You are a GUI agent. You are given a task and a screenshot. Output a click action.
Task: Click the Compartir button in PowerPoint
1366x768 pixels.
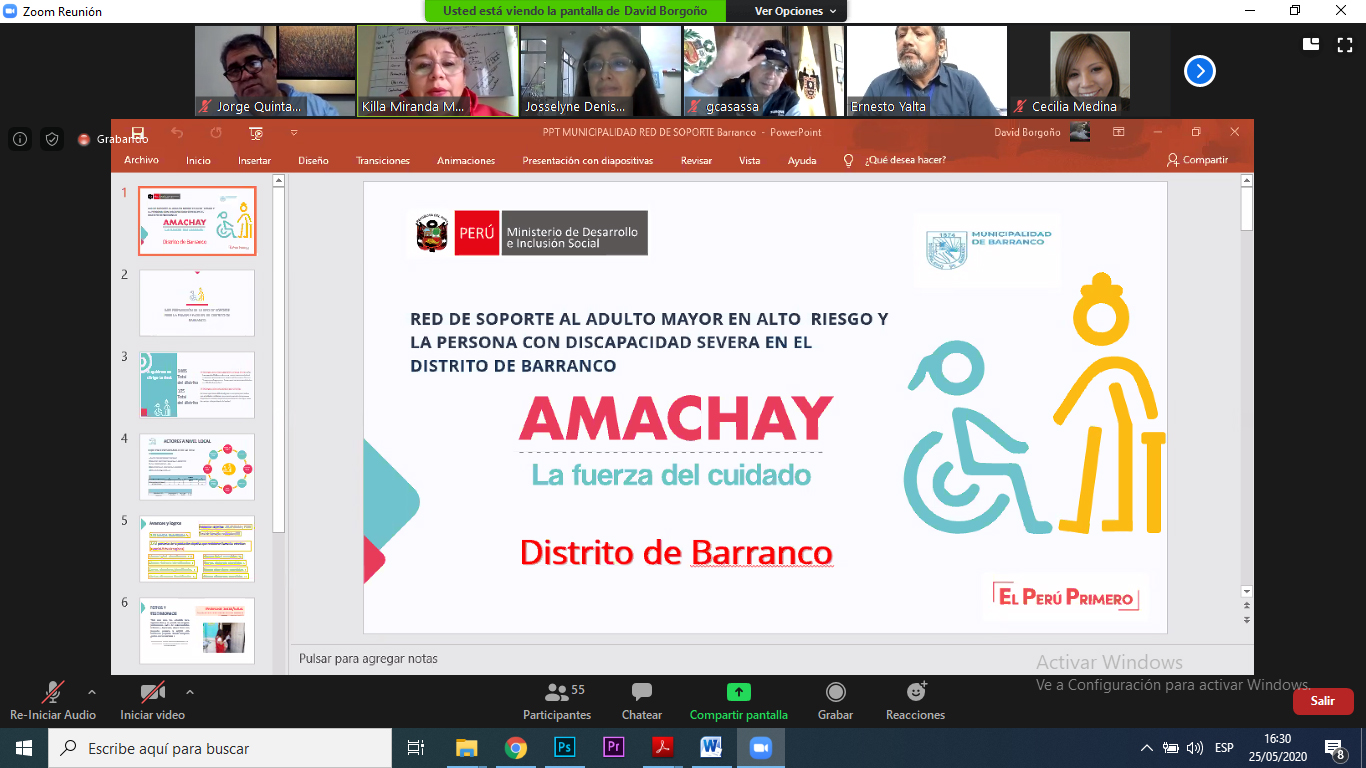coord(1198,160)
